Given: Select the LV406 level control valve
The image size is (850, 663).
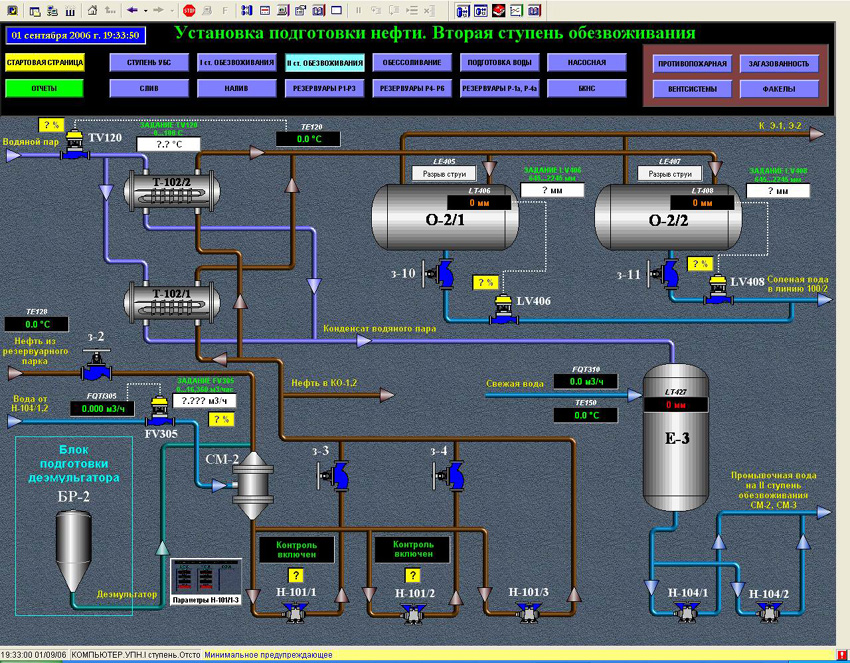Looking at the screenshot, I should 504,310.
